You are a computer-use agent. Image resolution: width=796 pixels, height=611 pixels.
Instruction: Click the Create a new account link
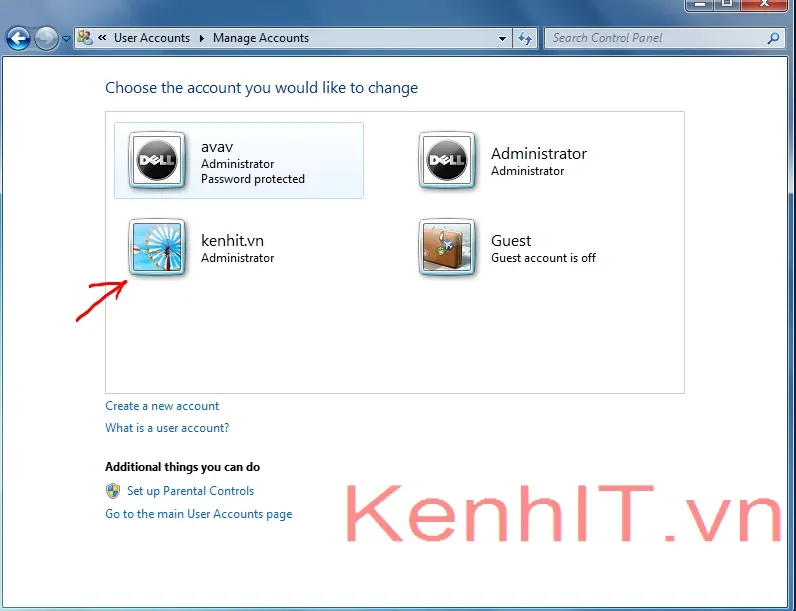(162, 406)
